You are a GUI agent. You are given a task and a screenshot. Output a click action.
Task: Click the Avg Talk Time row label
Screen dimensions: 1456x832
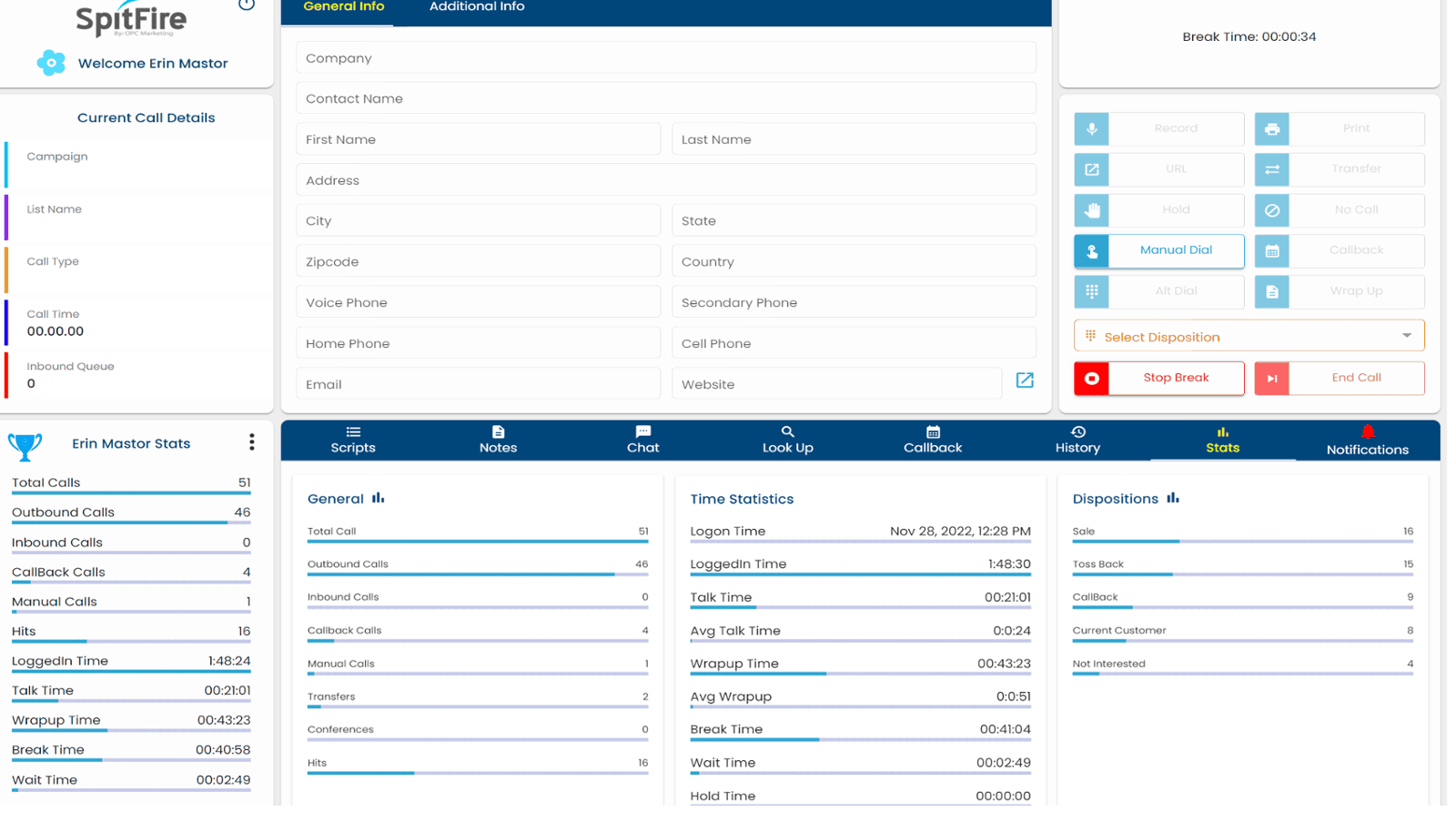coord(735,630)
